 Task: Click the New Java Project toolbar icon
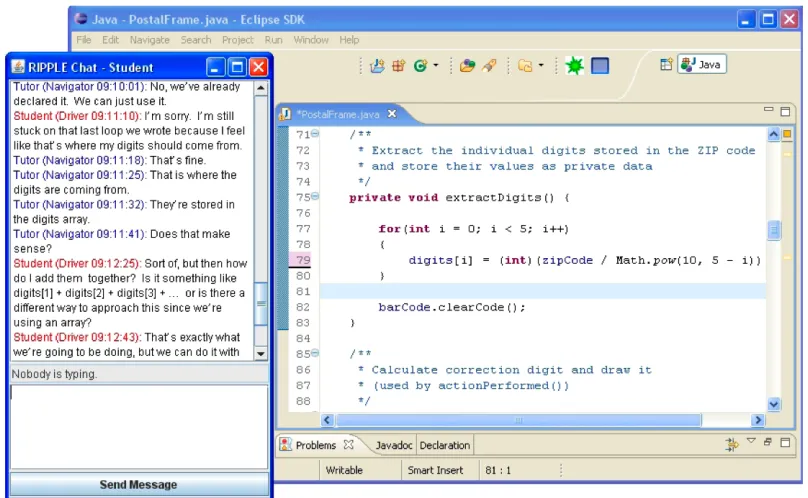[377, 65]
